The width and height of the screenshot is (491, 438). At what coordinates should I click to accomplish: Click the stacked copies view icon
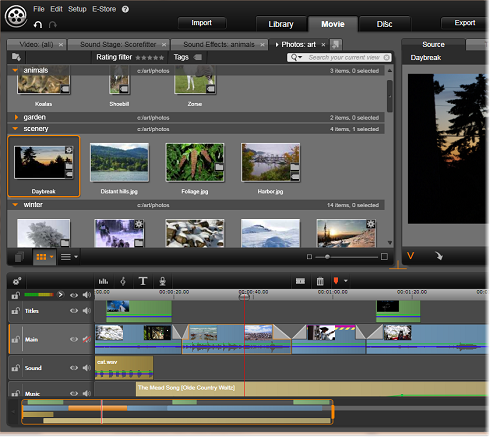click(19, 257)
